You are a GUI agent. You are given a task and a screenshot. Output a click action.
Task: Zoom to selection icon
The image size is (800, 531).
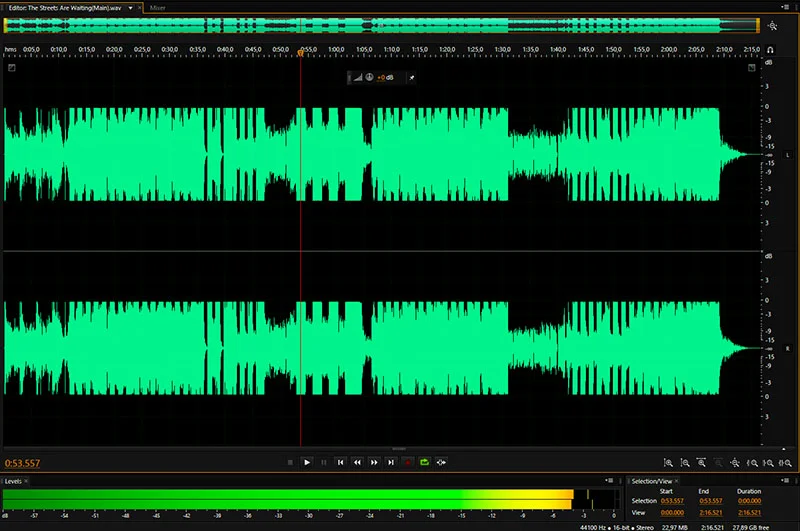pyautogui.click(x=785, y=463)
